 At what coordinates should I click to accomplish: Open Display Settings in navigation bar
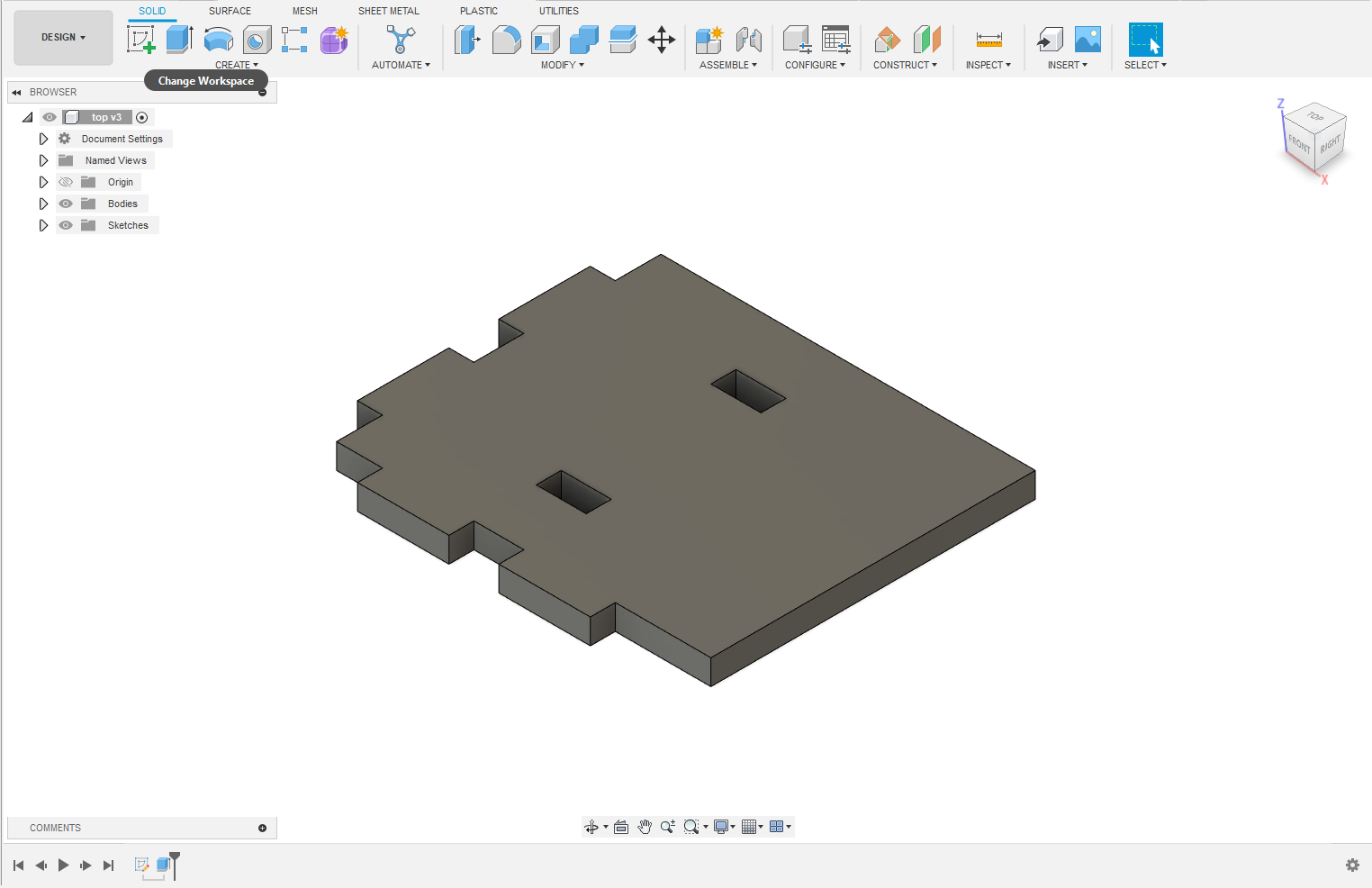[x=721, y=827]
